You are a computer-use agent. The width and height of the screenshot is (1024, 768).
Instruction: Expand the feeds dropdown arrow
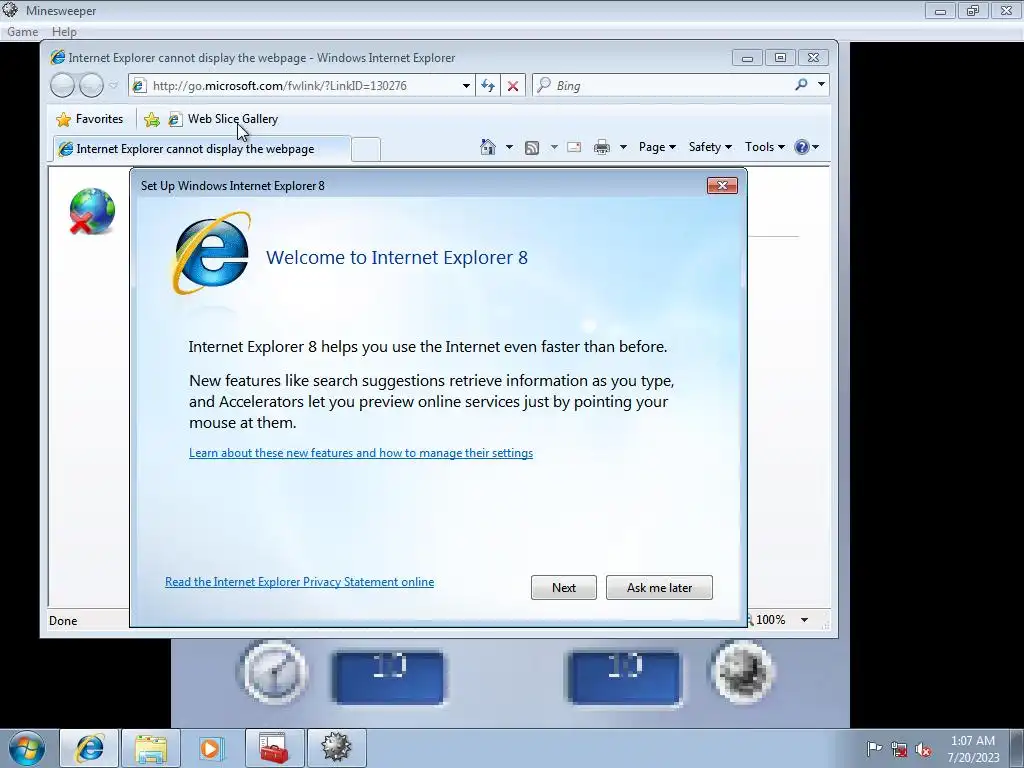tap(554, 147)
